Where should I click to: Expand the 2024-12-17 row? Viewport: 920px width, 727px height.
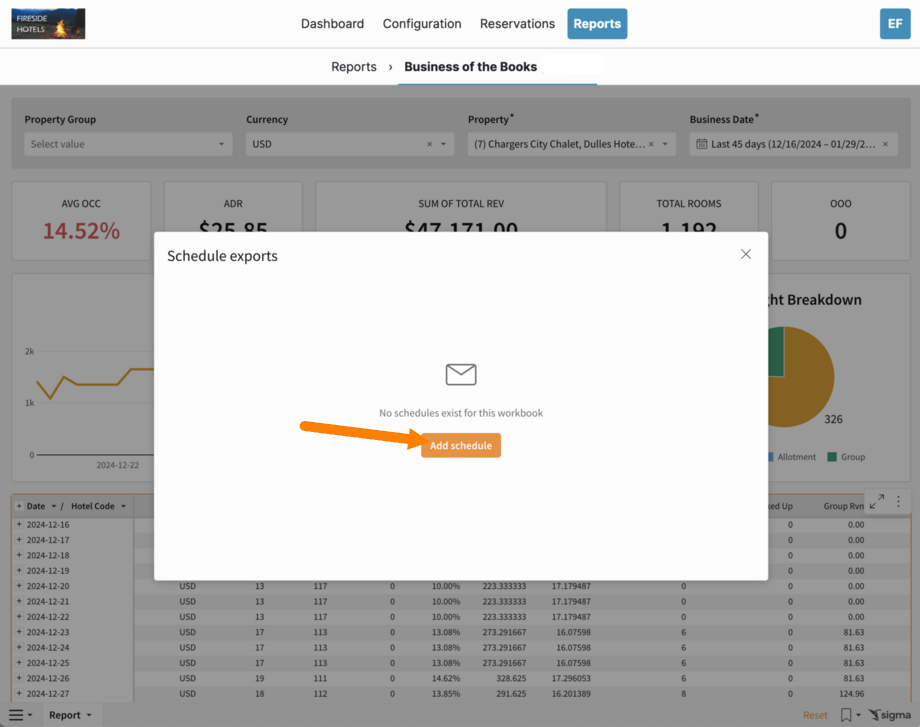click(19, 540)
